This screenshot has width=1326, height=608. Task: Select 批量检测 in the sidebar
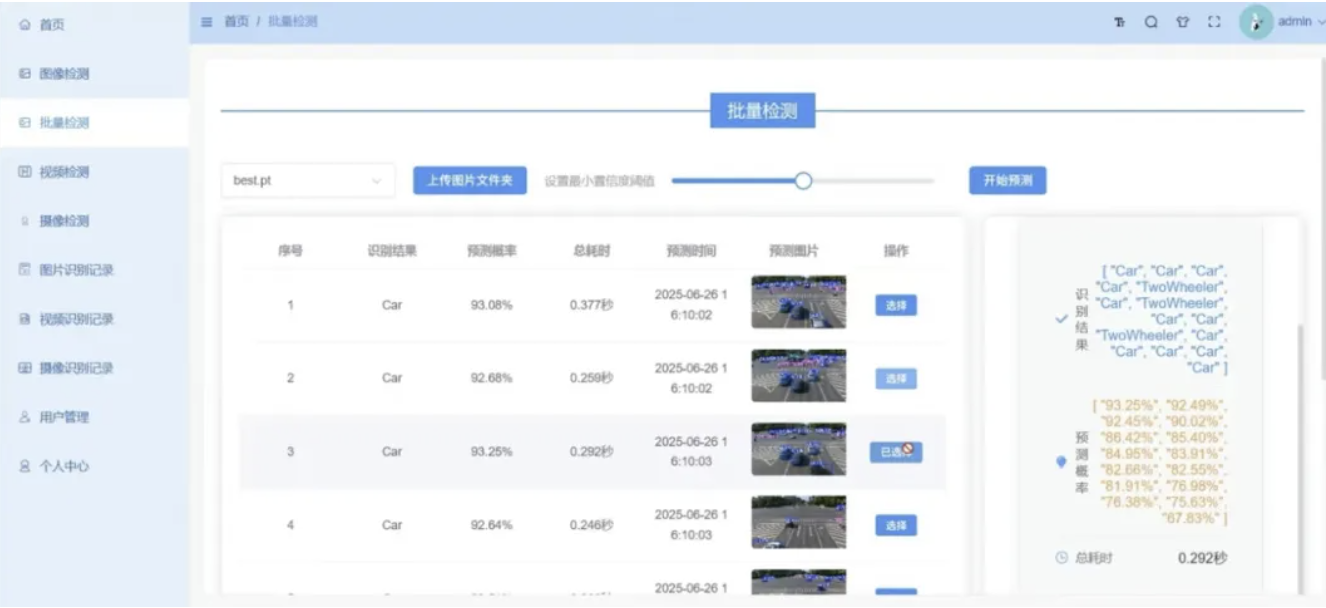94,123
